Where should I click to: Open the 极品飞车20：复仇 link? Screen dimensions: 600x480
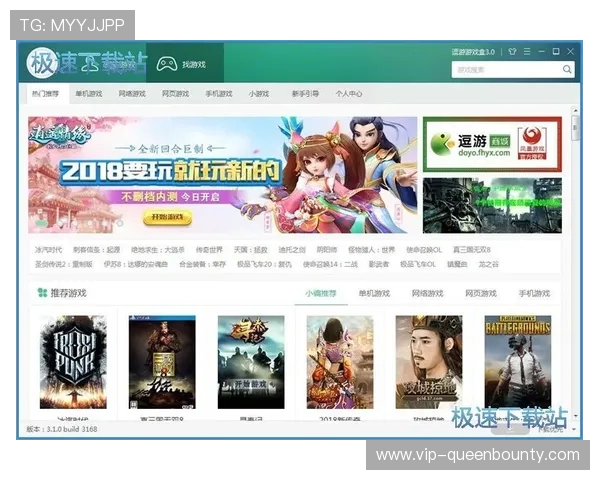(264, 264)
